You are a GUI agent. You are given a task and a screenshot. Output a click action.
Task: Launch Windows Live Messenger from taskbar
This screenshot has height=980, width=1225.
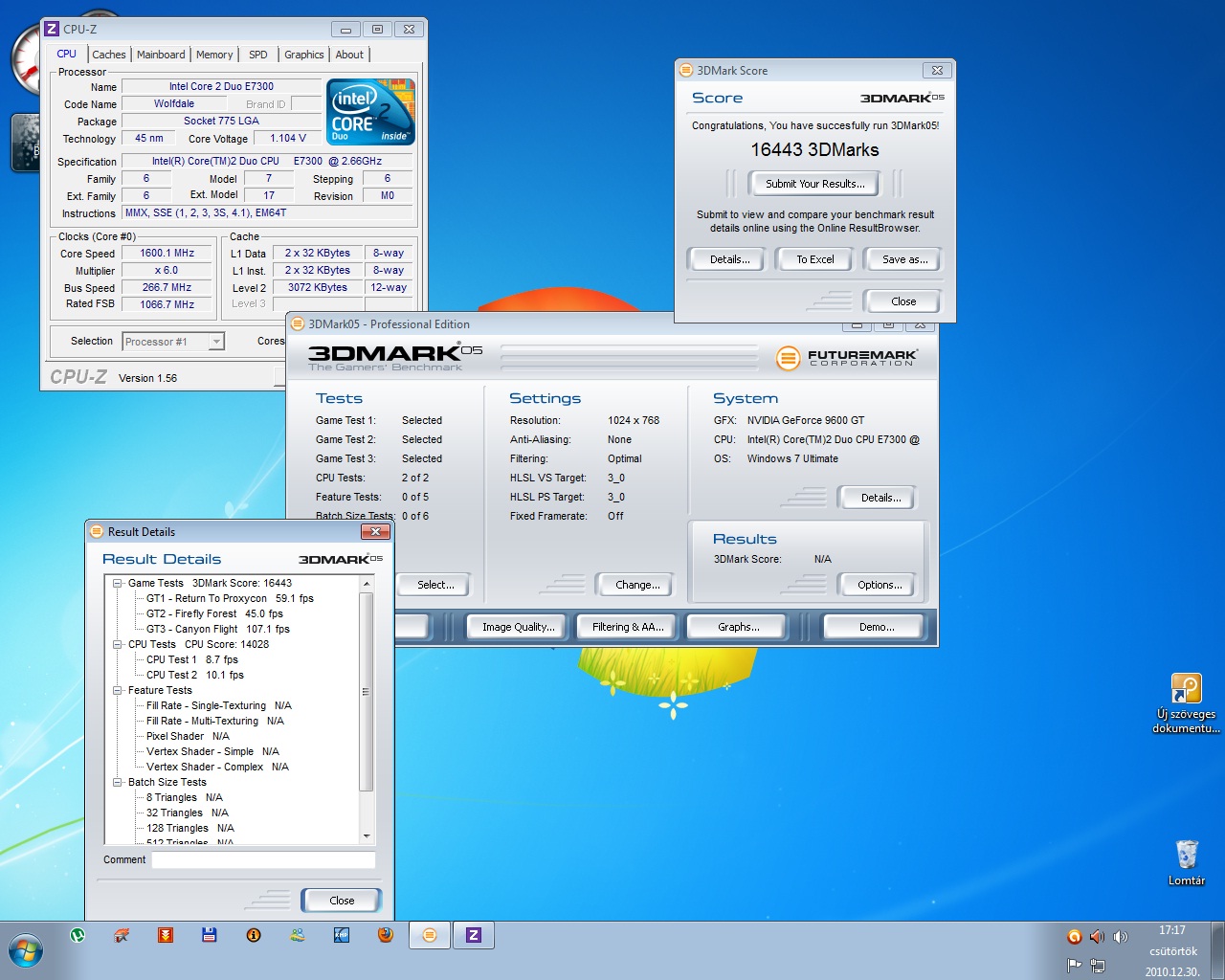(x=298, y=935)
